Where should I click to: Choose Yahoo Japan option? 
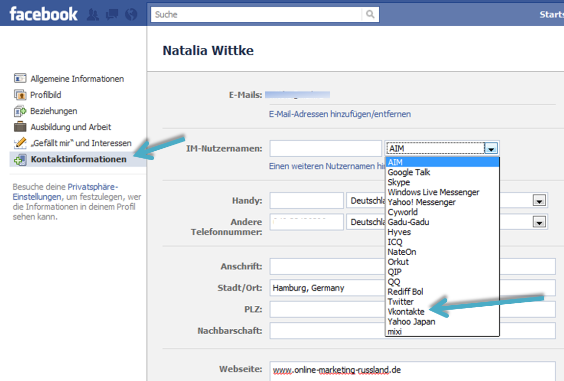coord(442,322)
